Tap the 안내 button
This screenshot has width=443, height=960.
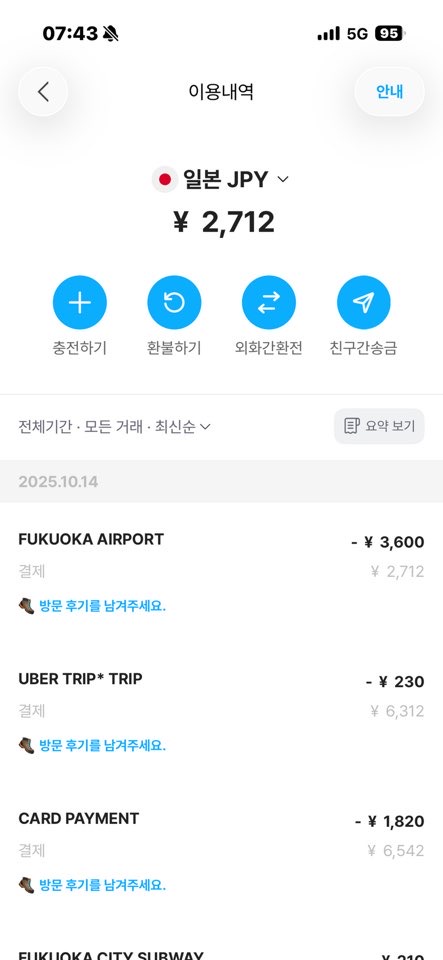pos(389,92)
